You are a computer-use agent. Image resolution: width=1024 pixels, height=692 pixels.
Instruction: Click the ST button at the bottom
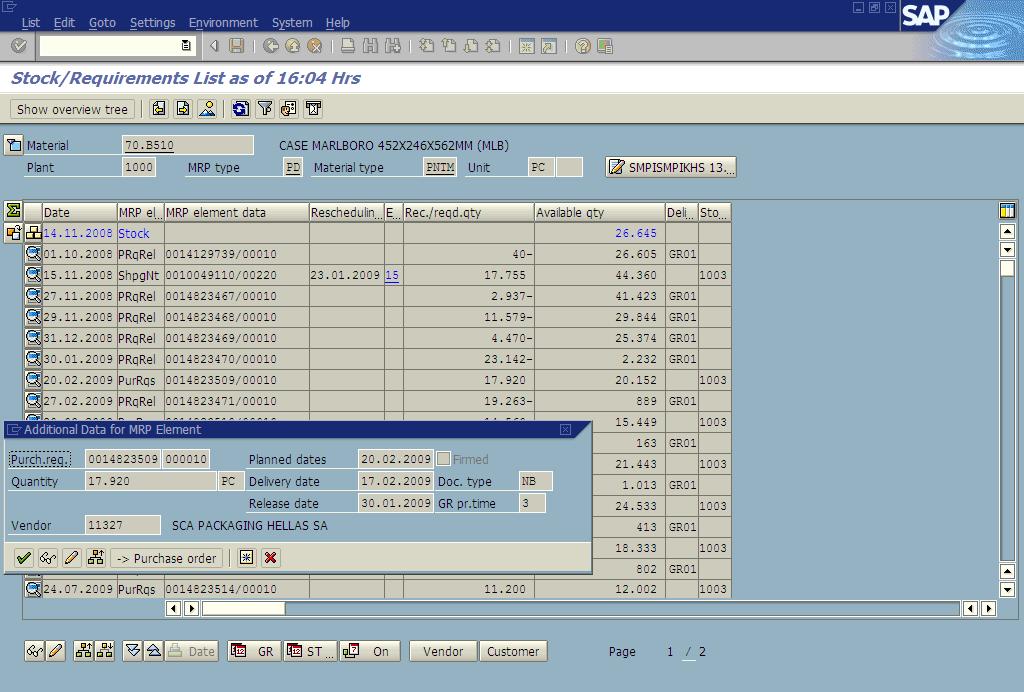311,652
